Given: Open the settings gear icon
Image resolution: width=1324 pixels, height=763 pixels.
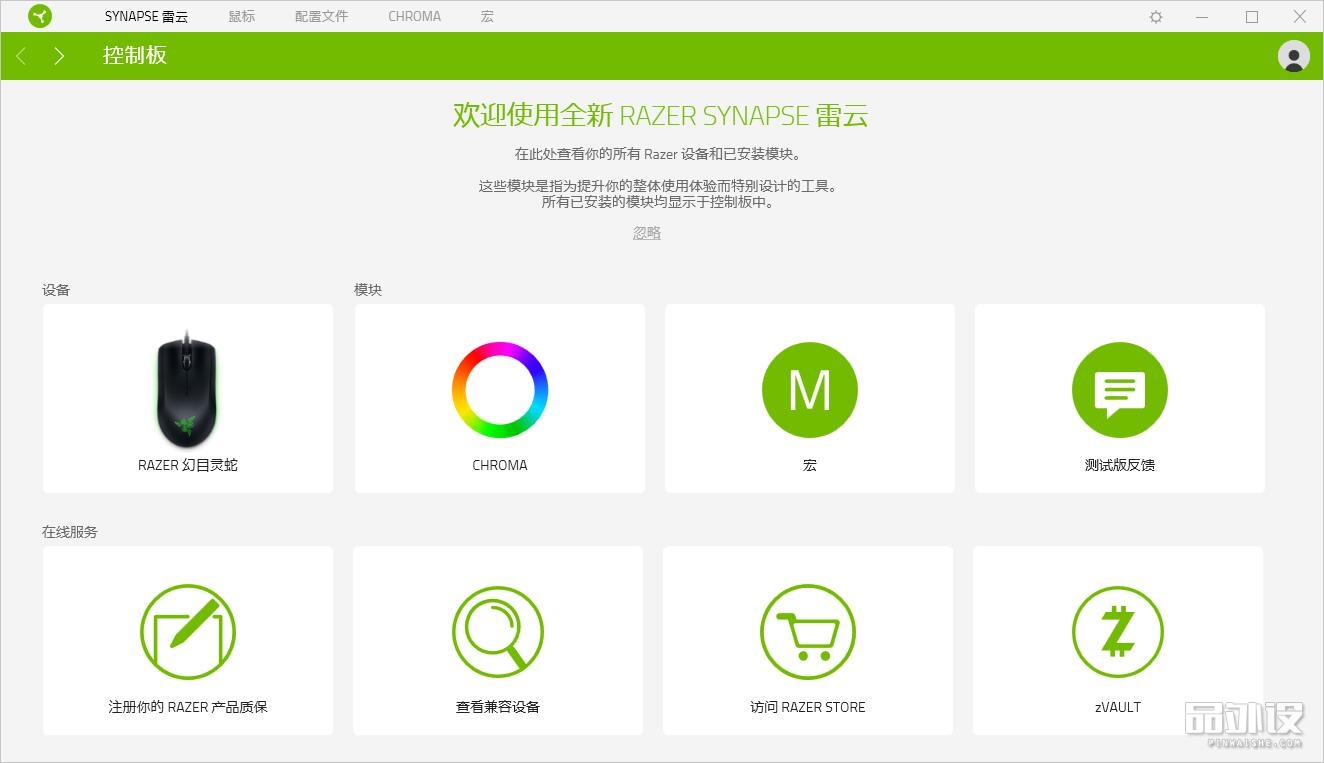Looking at the screenshot, I should (1156, 17).
